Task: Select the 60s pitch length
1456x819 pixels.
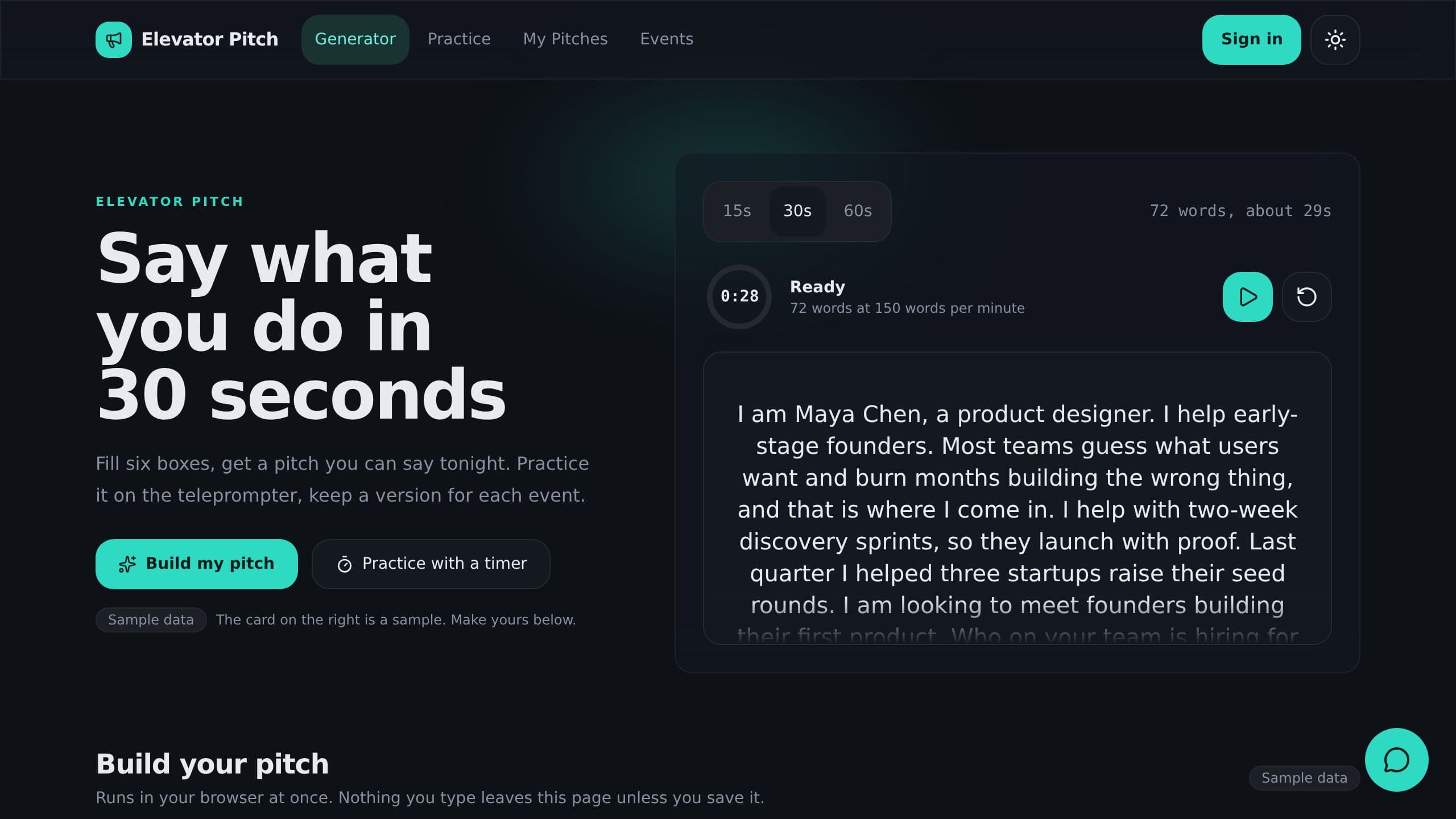Action: pos(858,211)
